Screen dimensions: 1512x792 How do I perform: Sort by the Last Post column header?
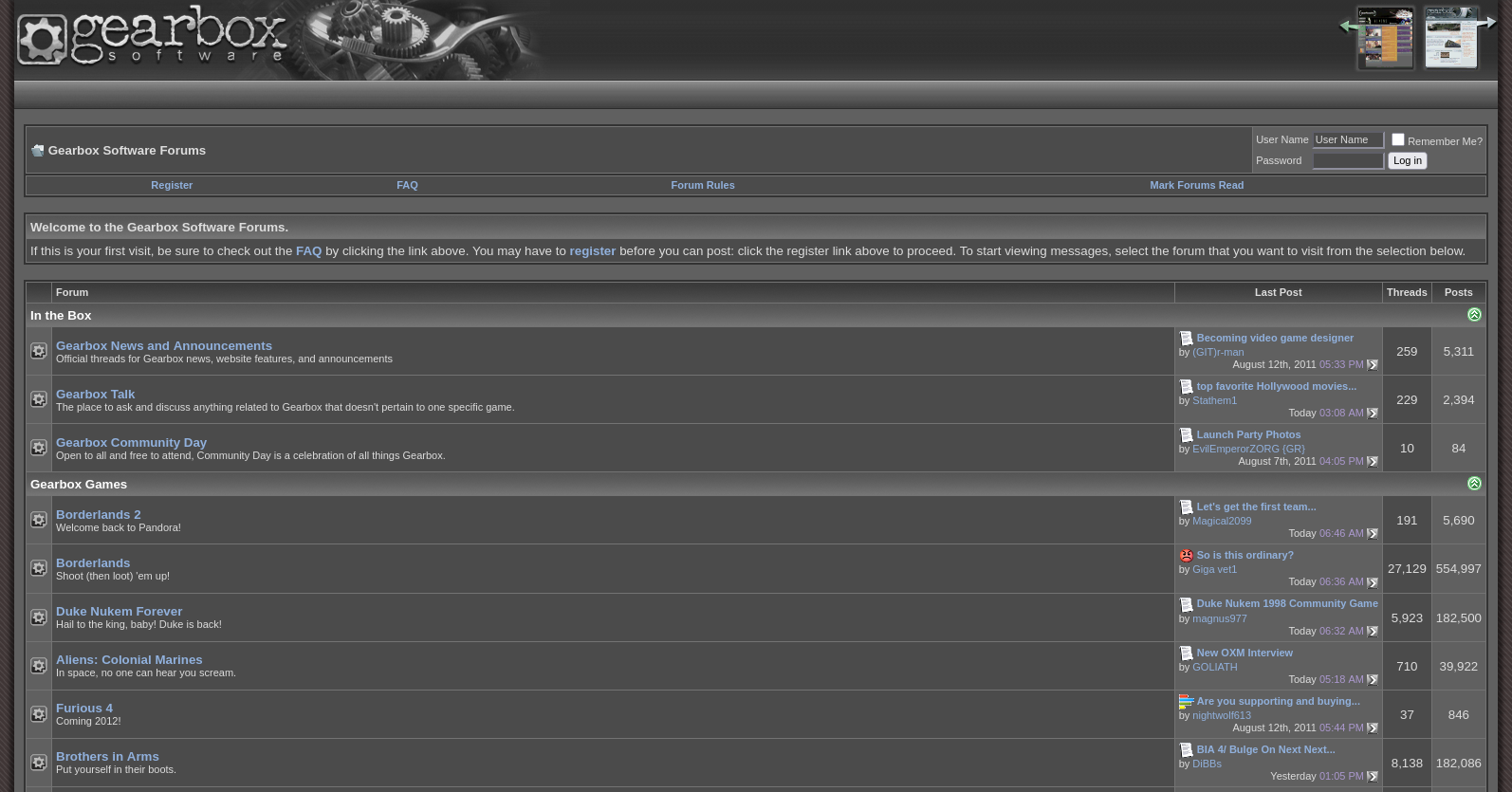(1278, 292)
